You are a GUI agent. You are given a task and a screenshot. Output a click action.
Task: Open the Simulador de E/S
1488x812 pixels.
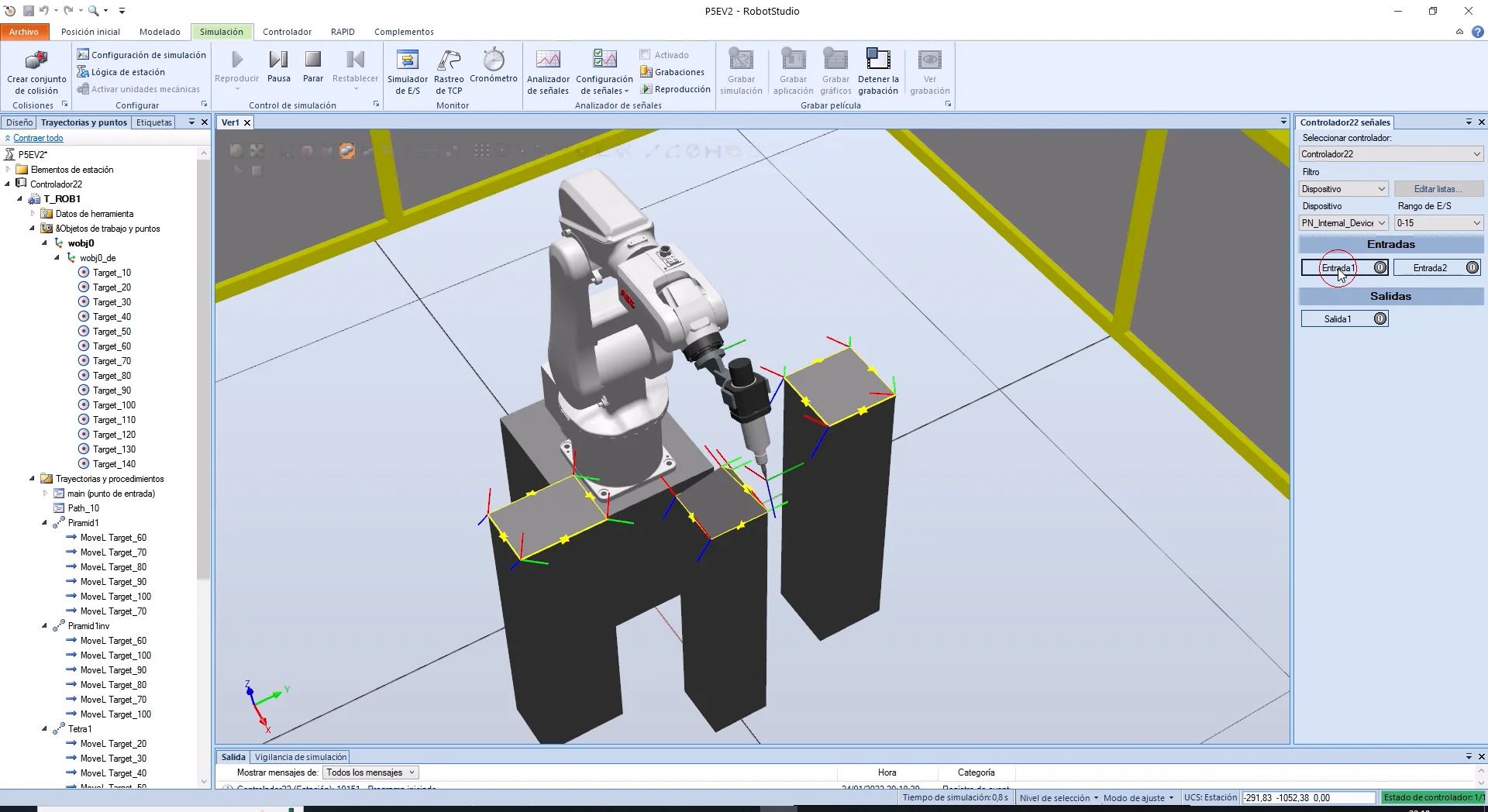[x=408, y=72]
